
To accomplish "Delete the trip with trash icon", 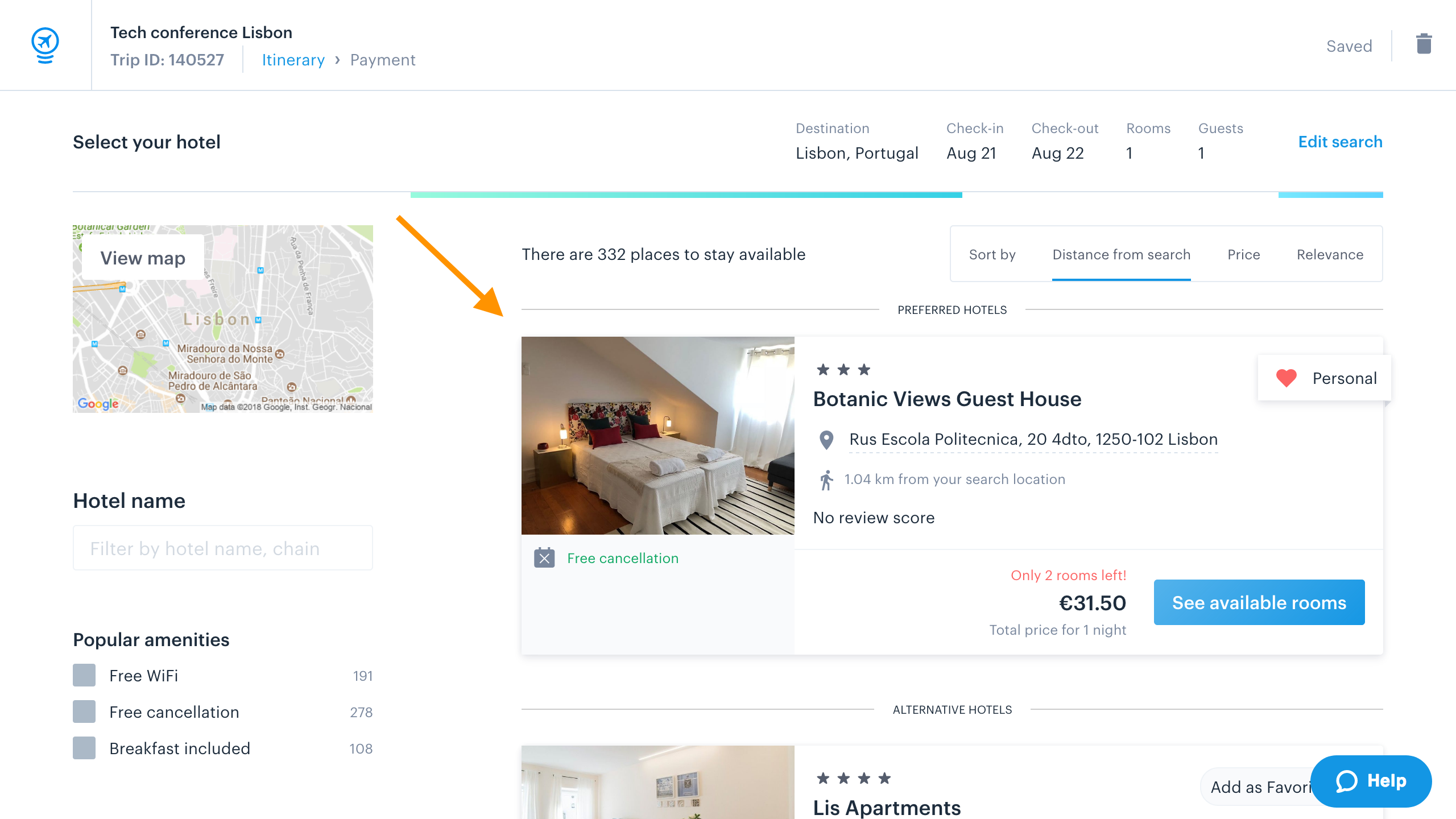I will tap(1424, 44).
